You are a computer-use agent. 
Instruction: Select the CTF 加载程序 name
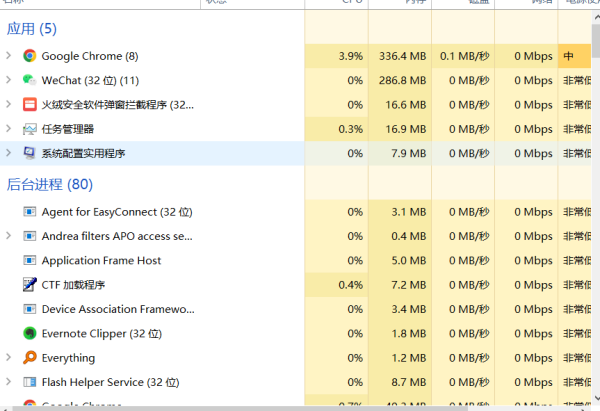(x=73, y=285)
